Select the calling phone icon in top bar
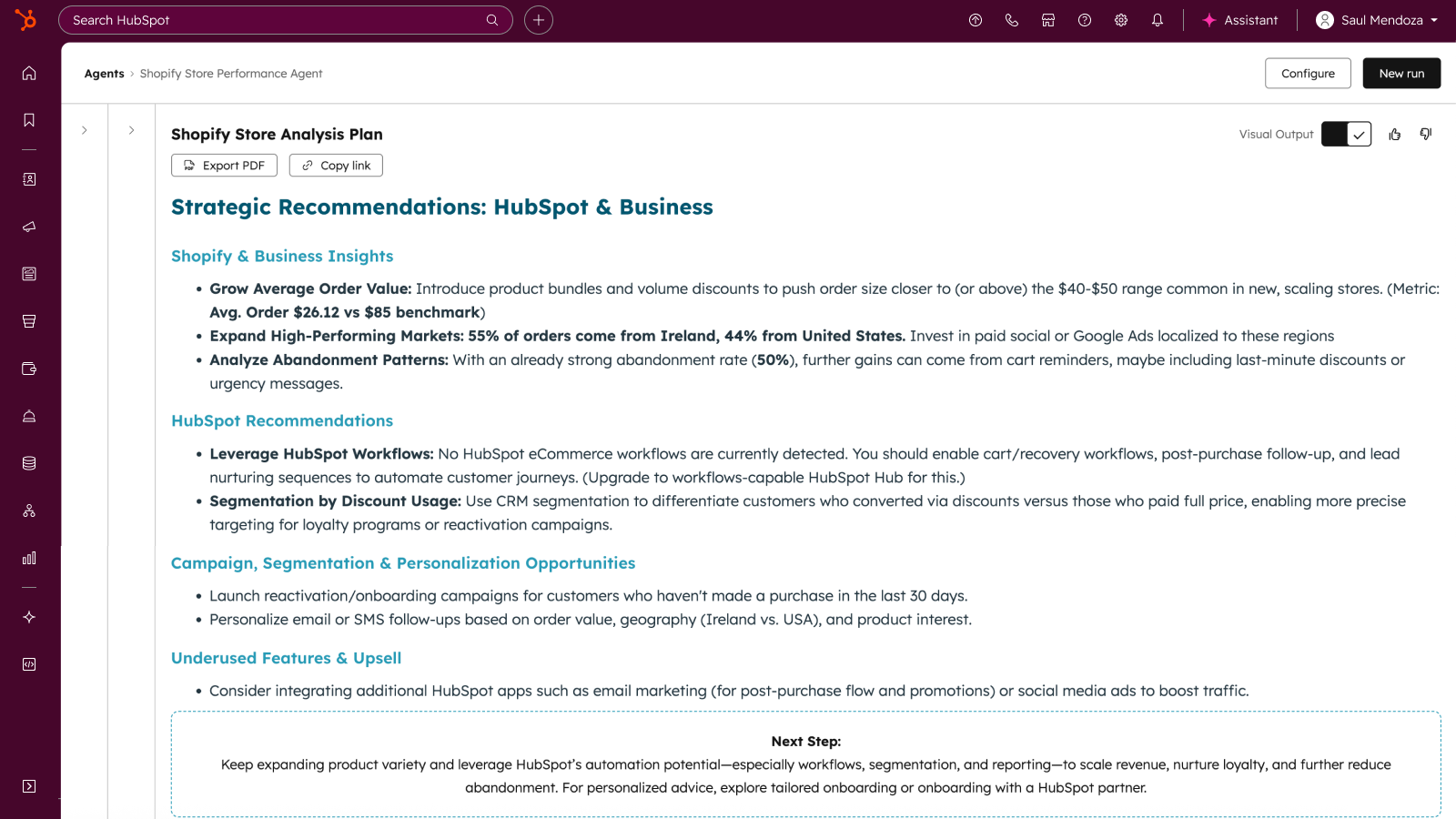The width and height of the screenshot is (1456, 819). 1012,19
